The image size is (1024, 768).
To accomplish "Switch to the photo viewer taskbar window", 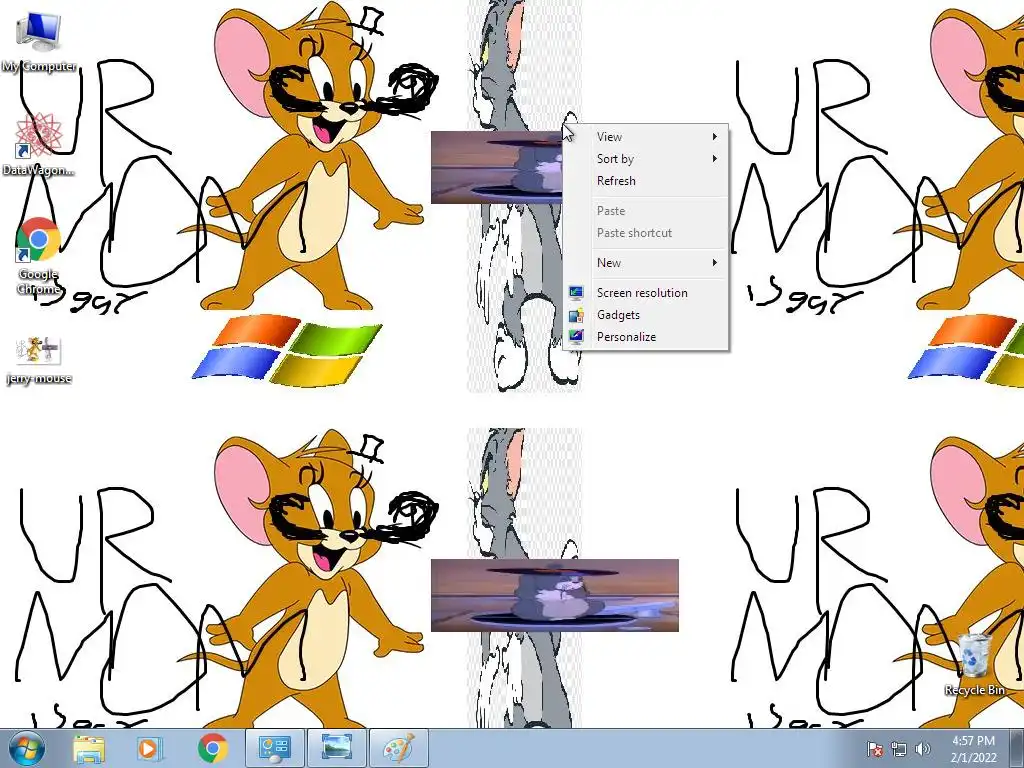I will [x=337, y=749].
